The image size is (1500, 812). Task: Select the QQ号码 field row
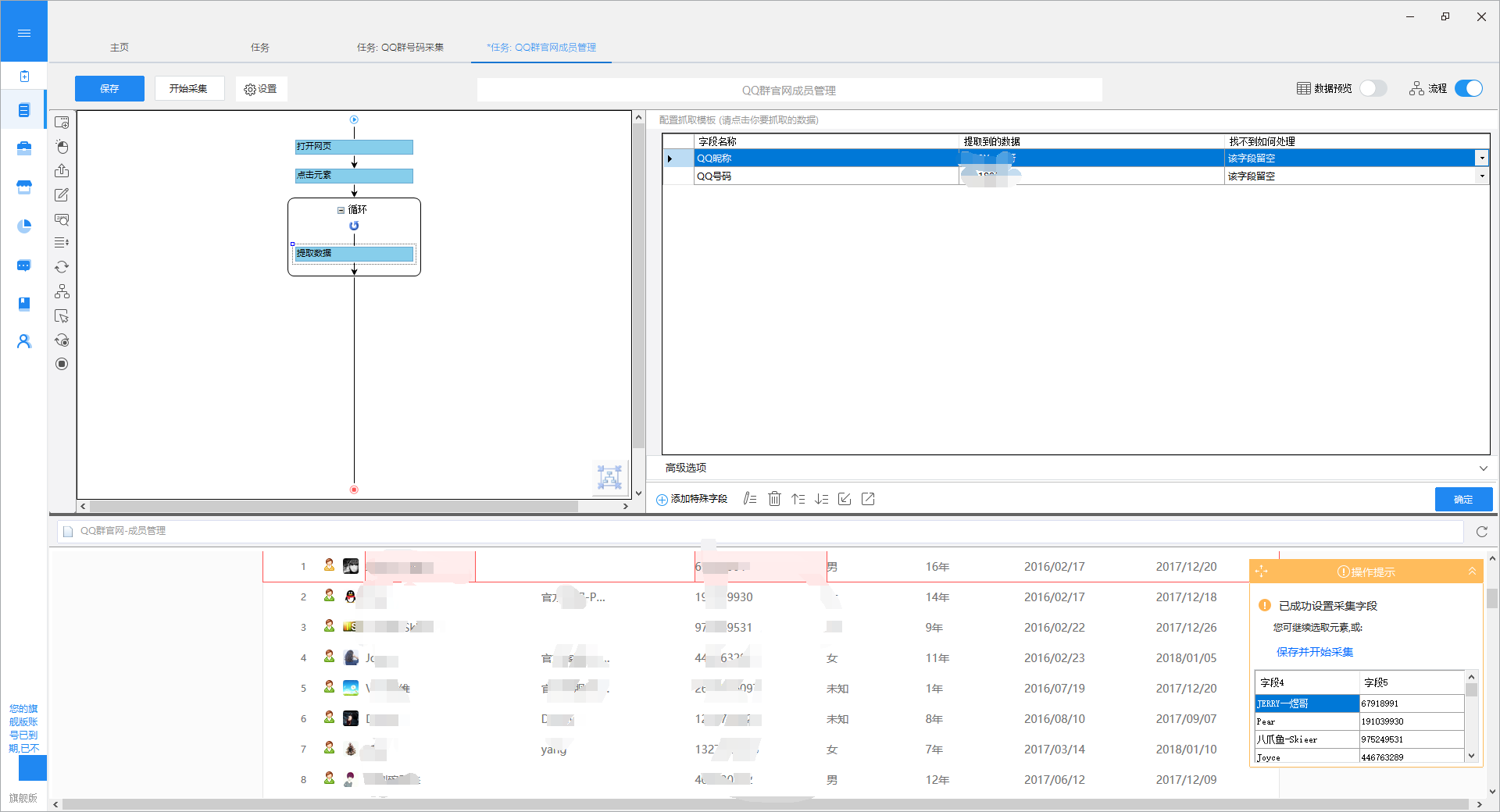(x=1076, y=176)
